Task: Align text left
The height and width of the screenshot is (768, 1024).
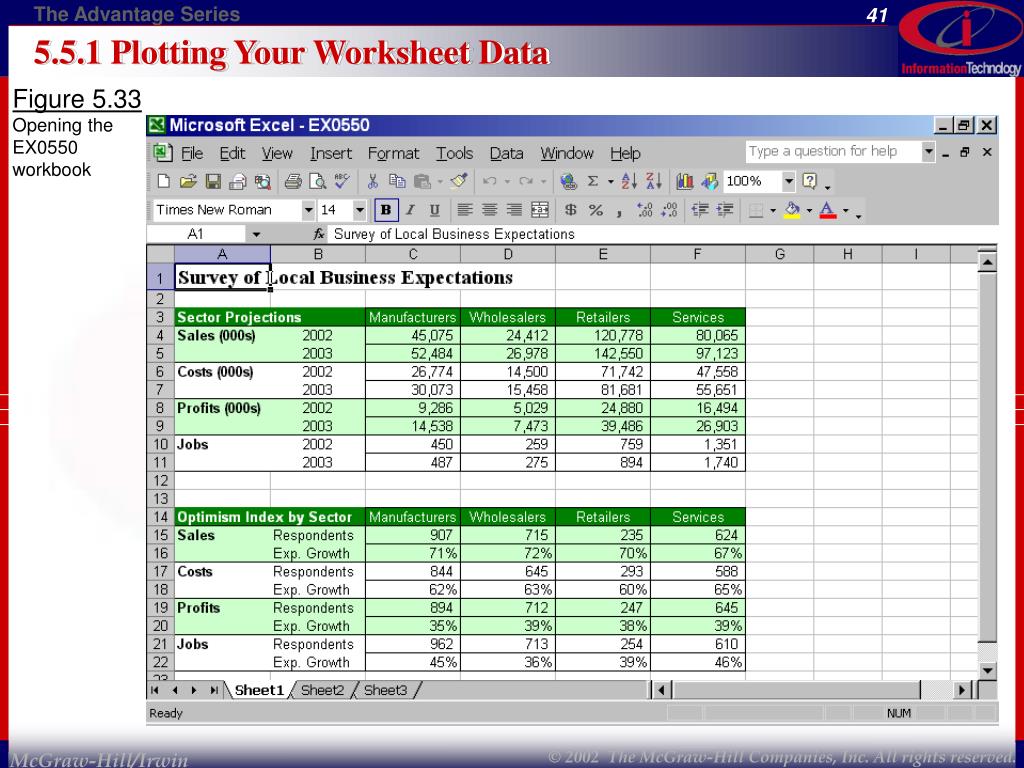Action: tap(464, 210)
